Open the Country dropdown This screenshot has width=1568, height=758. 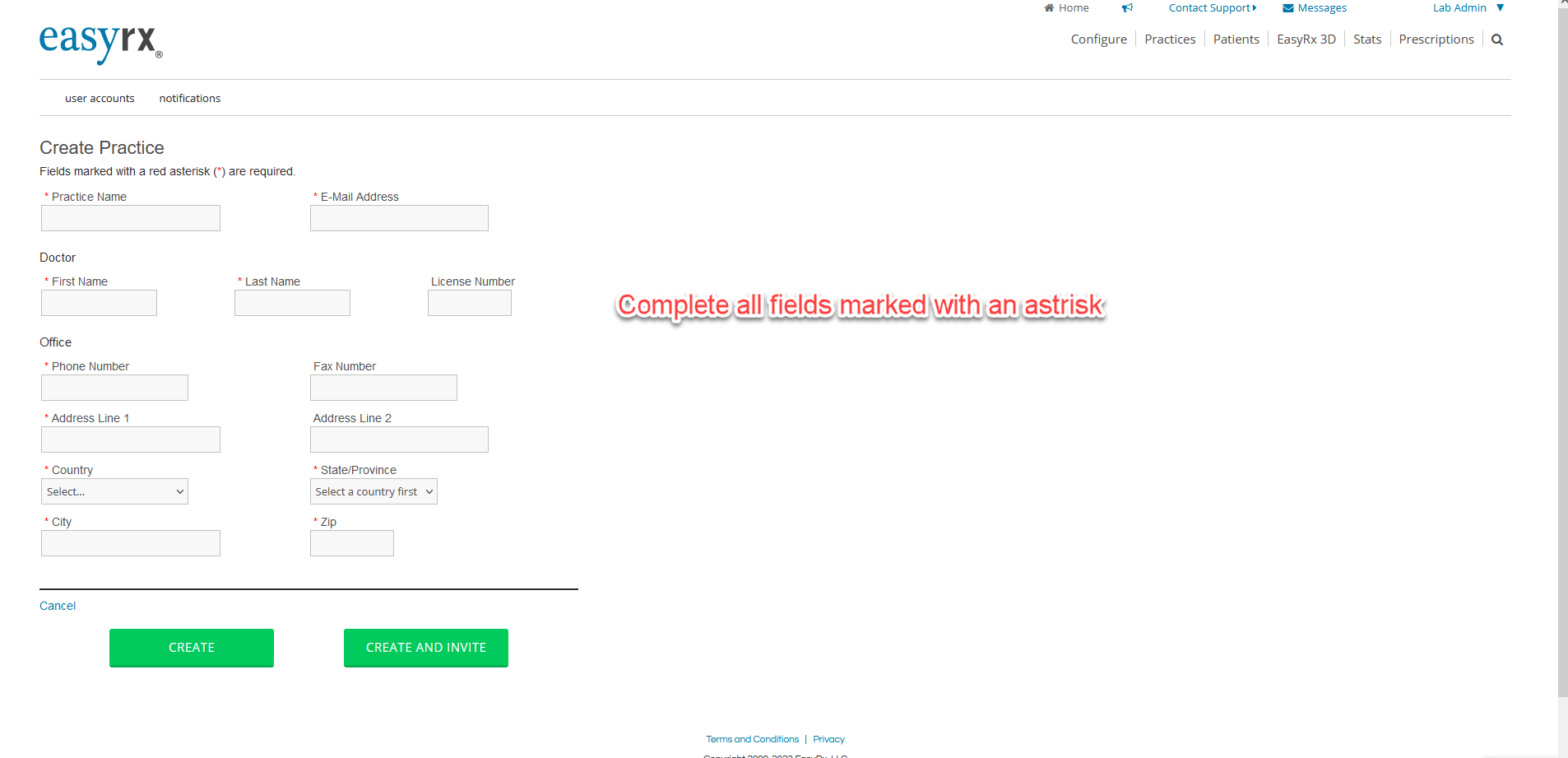coord(114,491)
